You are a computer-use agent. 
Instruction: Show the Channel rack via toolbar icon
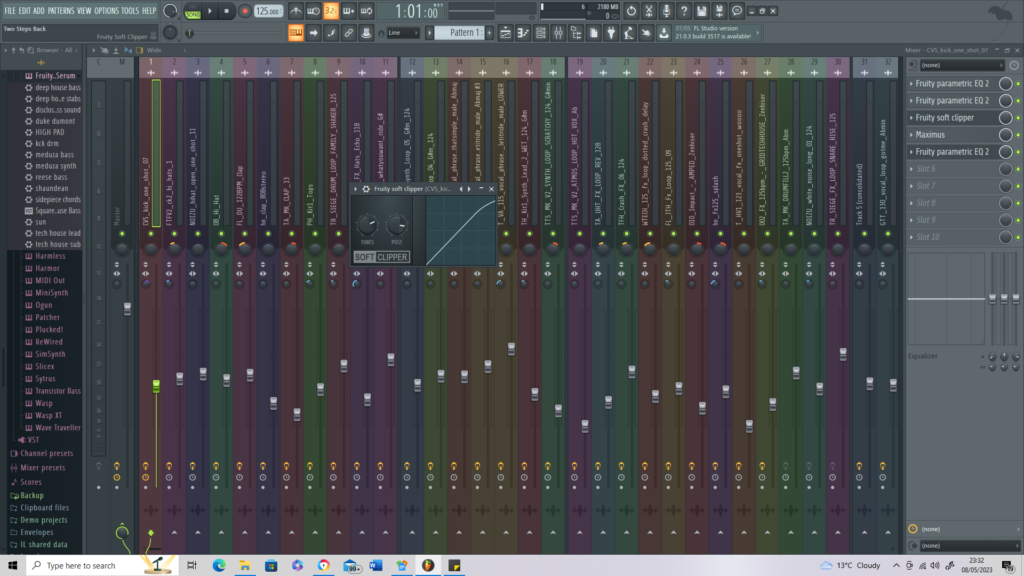pyautogui.click(x=541, y=33)
